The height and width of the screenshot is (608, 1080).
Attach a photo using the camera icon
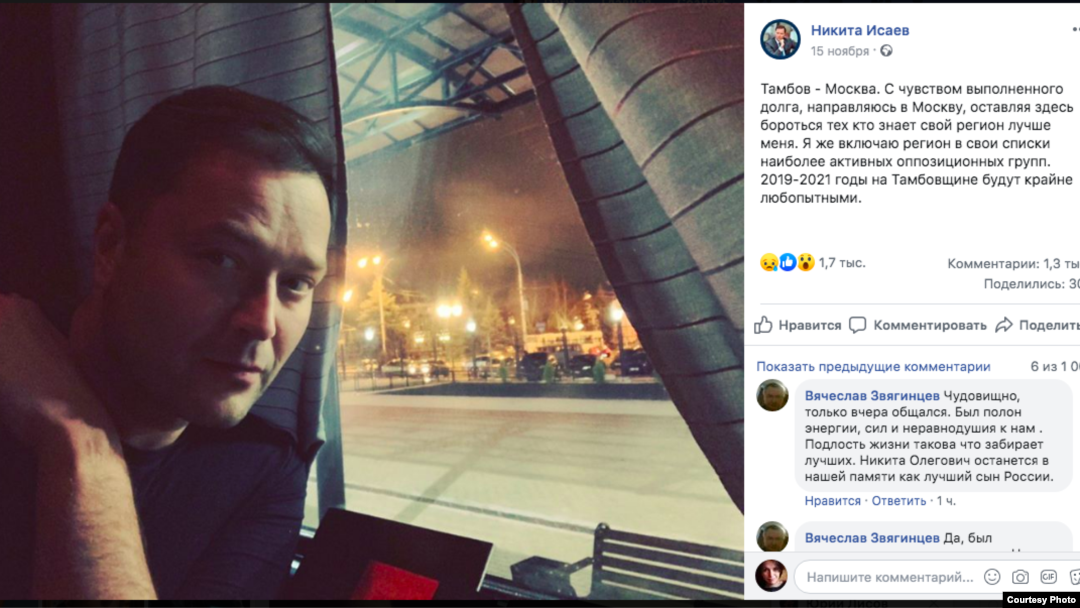tap(1020, 577)
